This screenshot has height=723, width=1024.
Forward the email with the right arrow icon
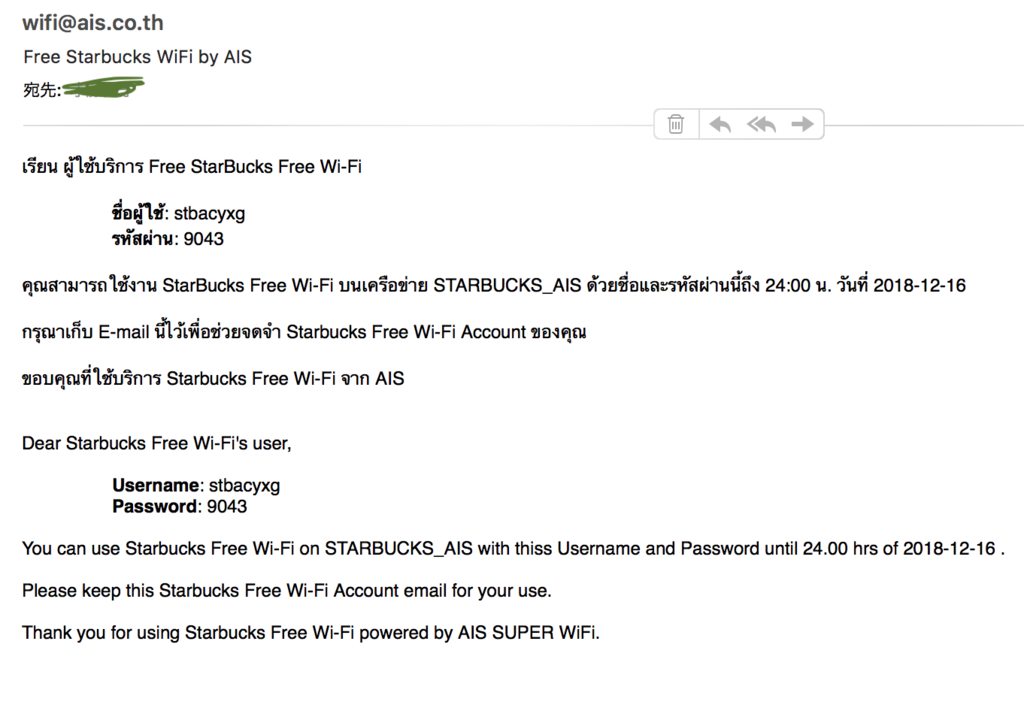803,124
